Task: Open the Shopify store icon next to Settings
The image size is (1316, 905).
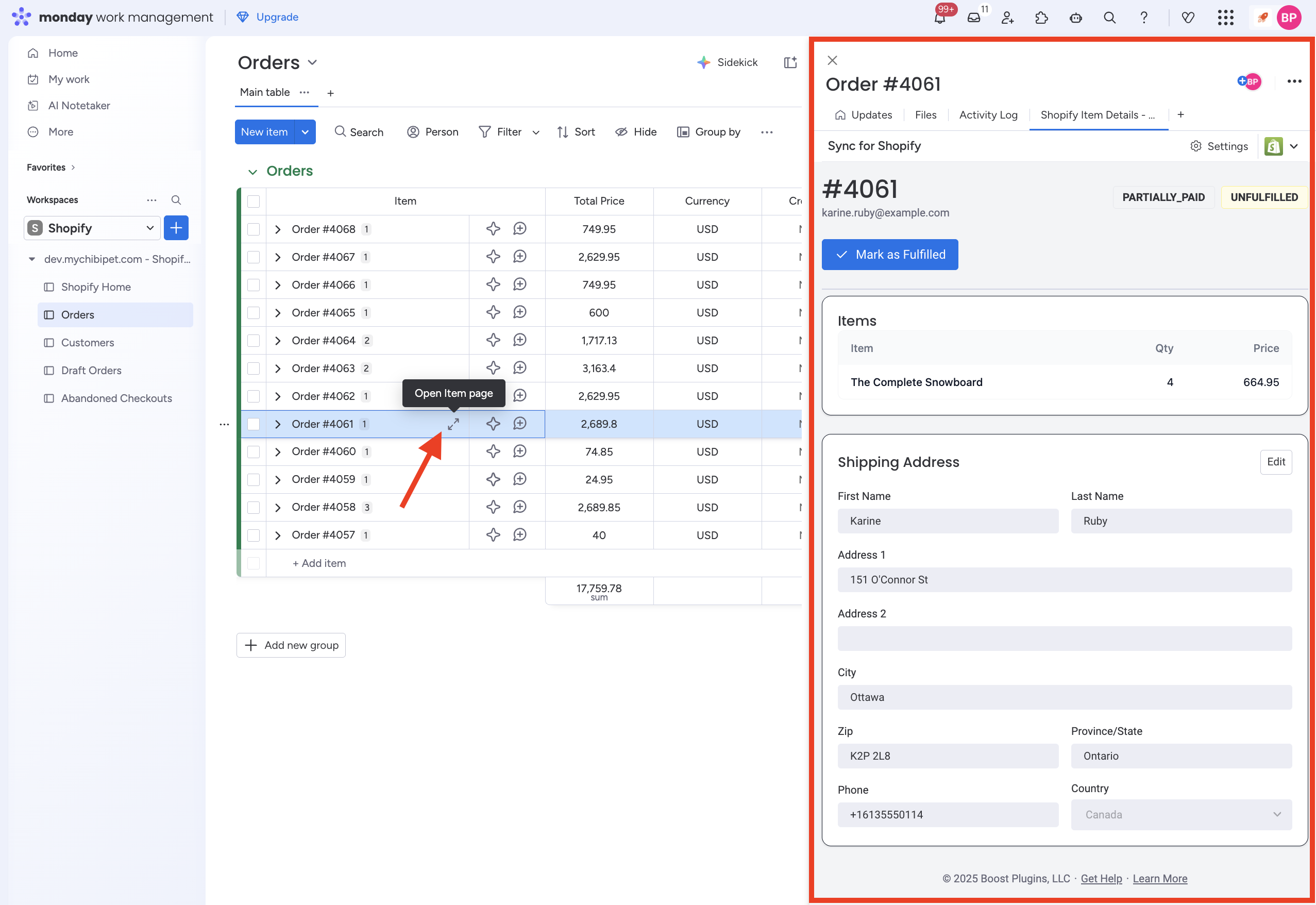Action: (1275, 146)
